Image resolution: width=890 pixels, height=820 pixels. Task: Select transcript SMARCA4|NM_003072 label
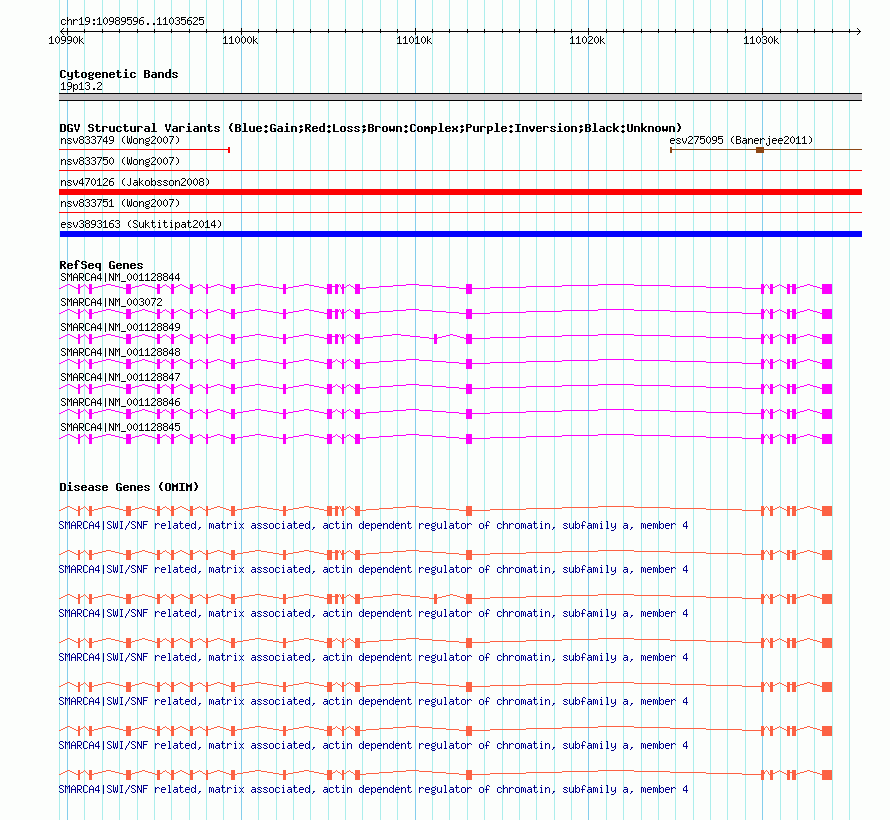pos(111,302)
